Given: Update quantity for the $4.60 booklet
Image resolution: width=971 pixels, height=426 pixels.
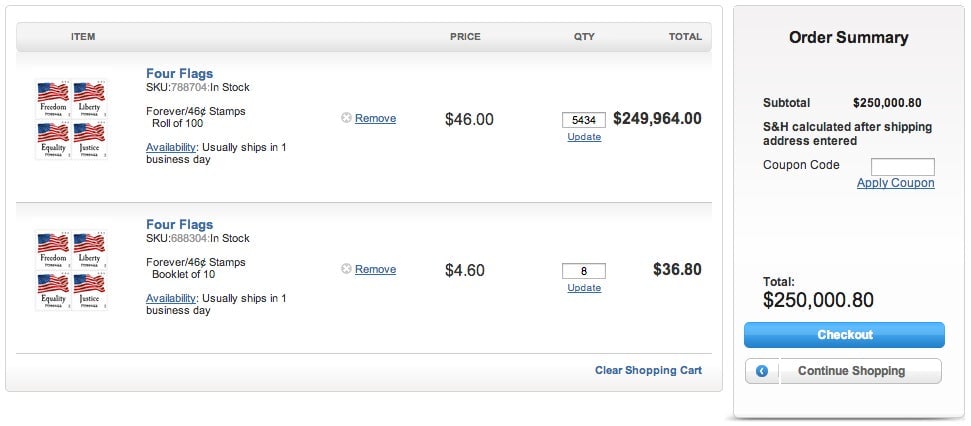Looking at the screenshot, I should coord(584,288).
